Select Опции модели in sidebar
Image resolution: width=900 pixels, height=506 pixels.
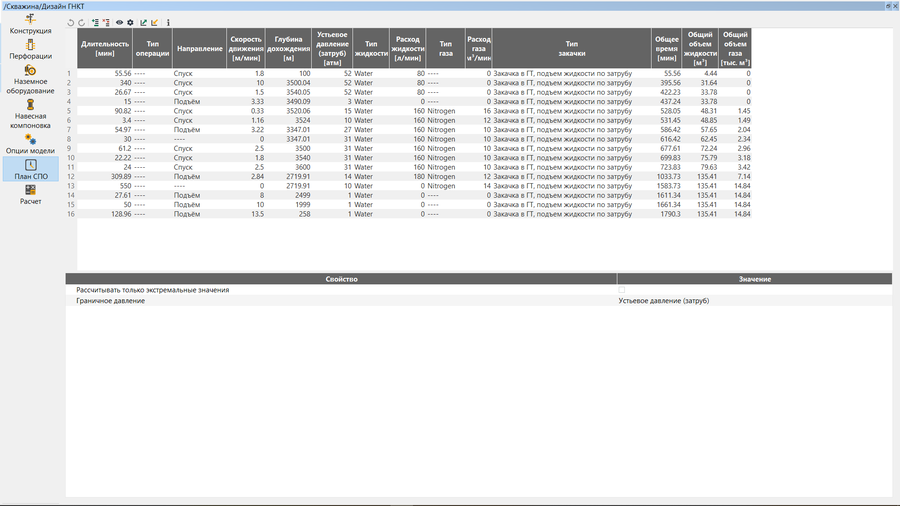(30, 144)
